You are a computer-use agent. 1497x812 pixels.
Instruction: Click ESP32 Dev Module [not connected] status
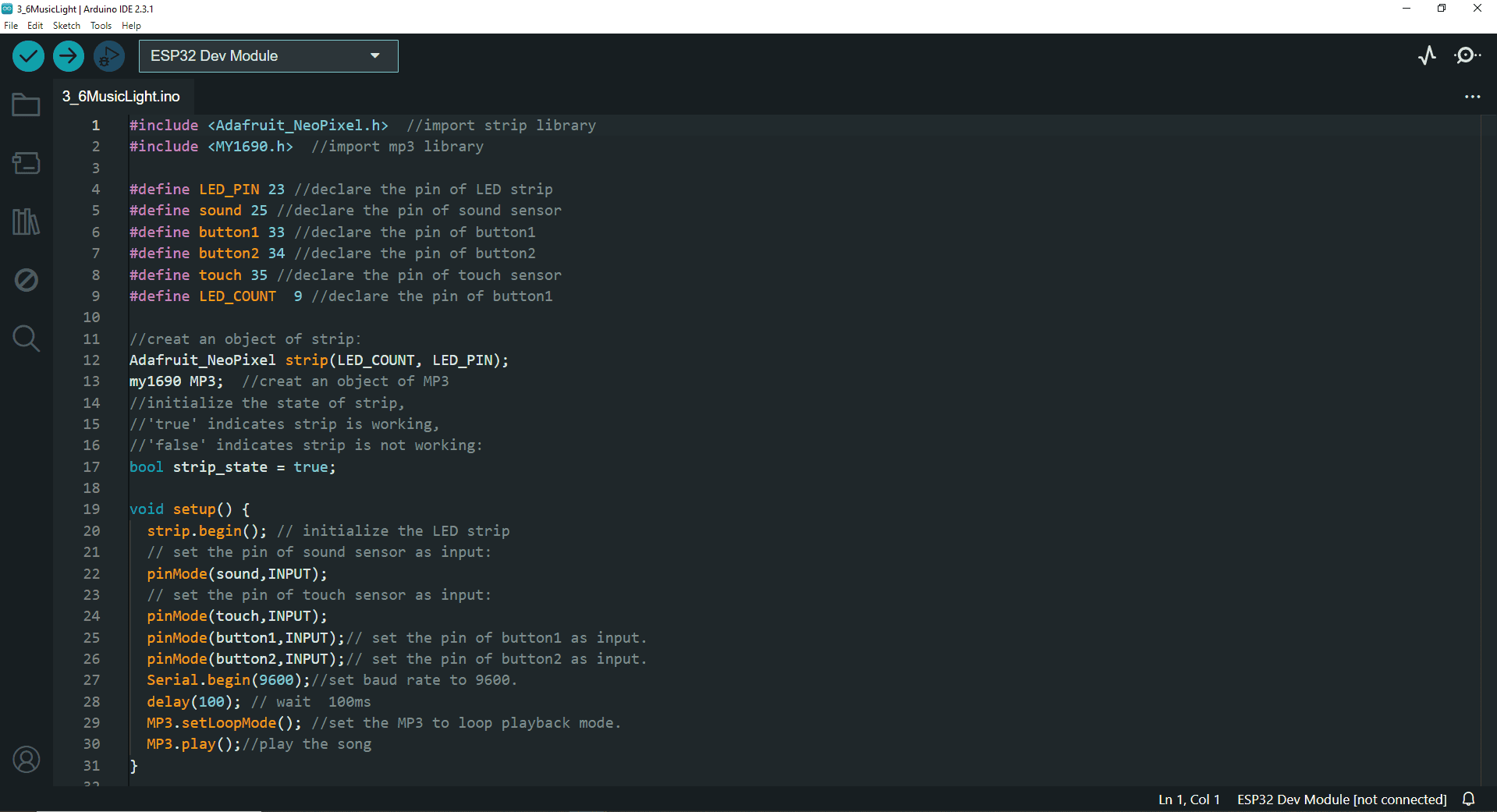[x=1342, y=800]
